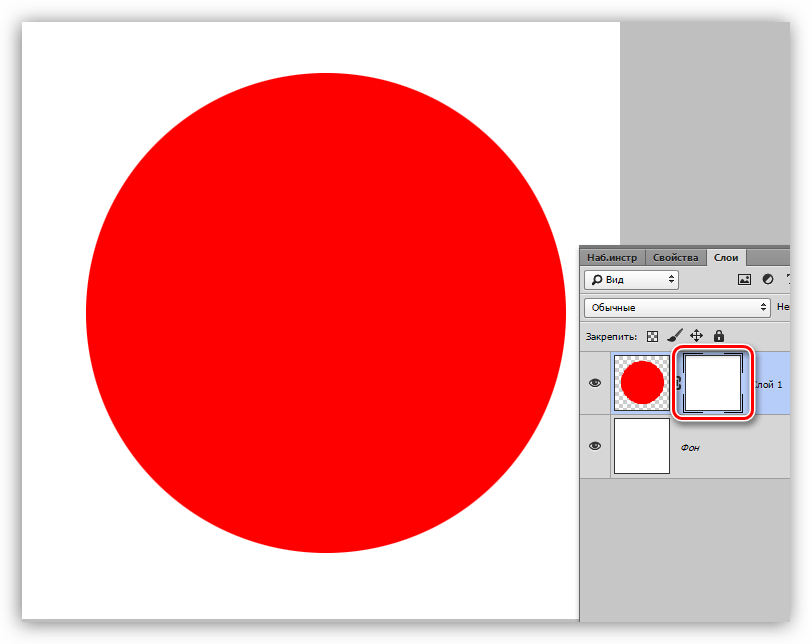Viewport: 812px width, 644px height.
Task: Lock image pixels brush icon
Action: click(675, 336)
